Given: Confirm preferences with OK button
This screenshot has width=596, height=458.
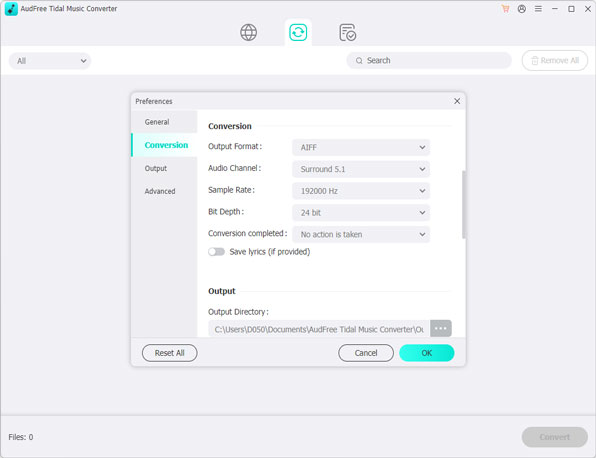Looking at the screenshot, I should pyautogui.click(x=426, y=353).
